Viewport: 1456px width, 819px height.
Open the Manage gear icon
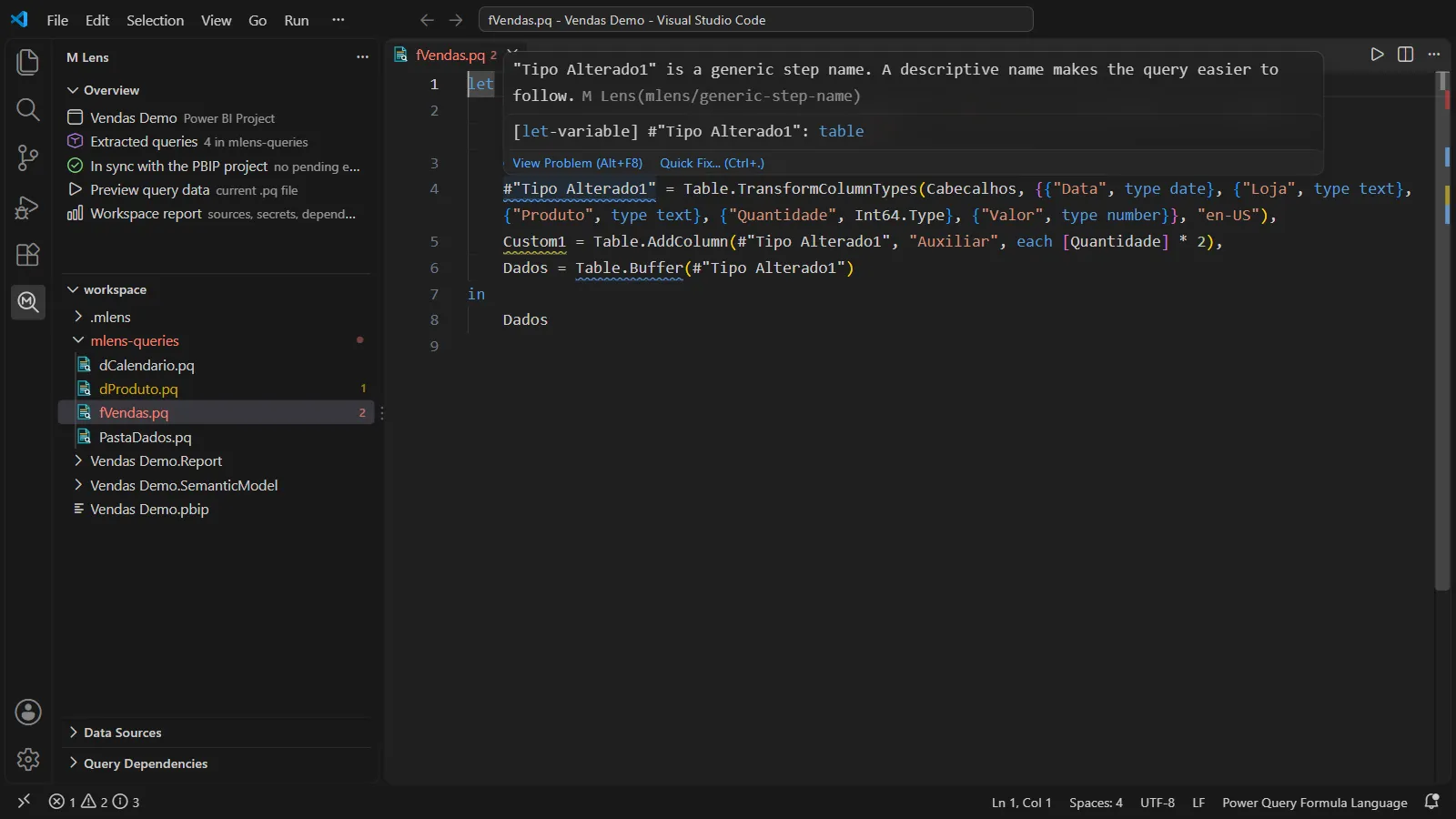point(28,759)
